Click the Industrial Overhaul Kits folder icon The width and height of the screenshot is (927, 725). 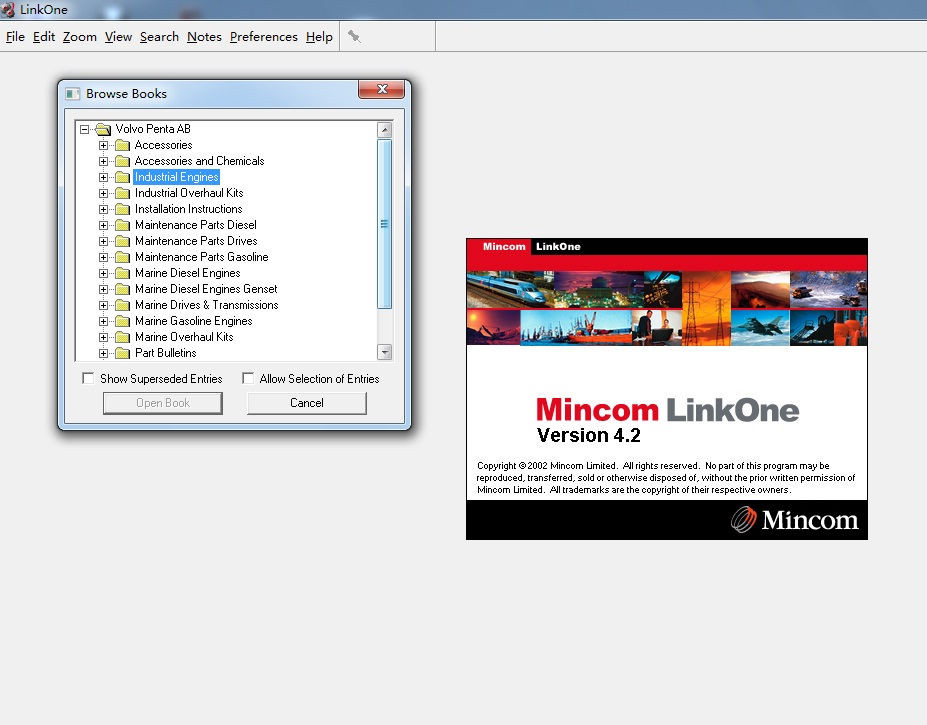[x=122, y=193]
